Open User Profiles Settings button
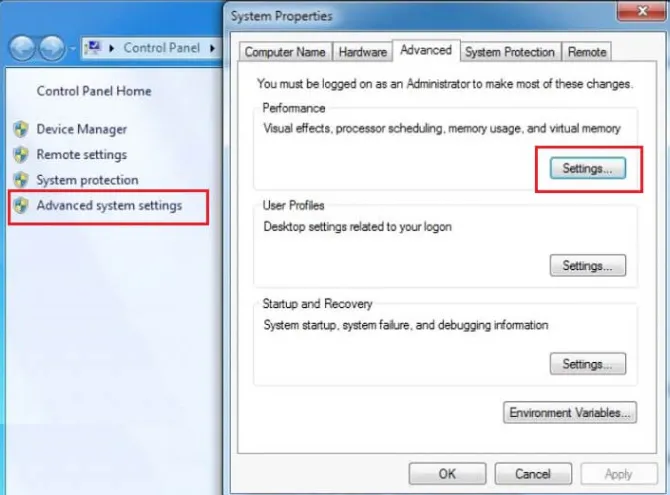 click(x=588, y=265)
